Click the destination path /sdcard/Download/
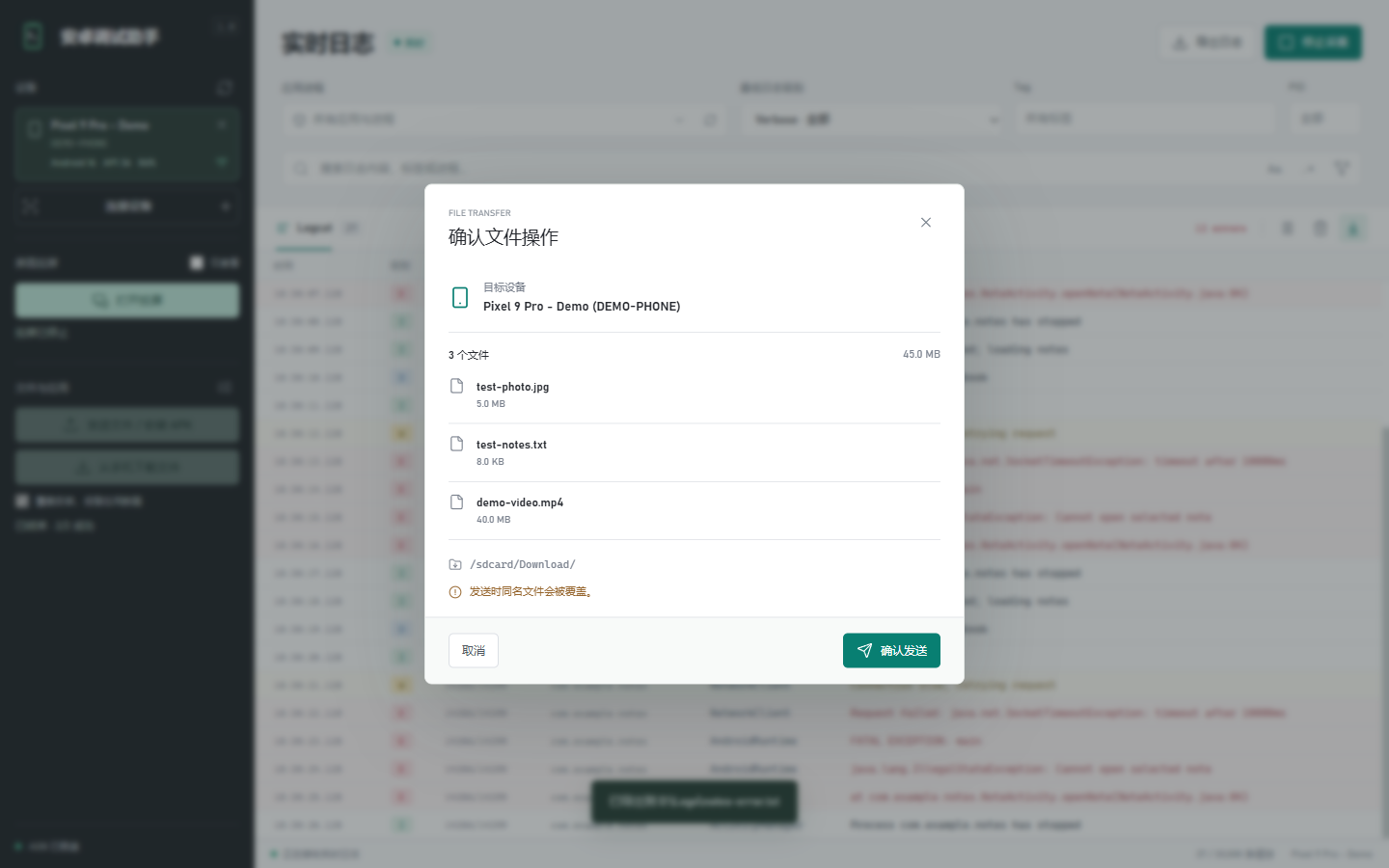Image resolution: width=1389 pixels, height=868 pixels. click(523, 564)
